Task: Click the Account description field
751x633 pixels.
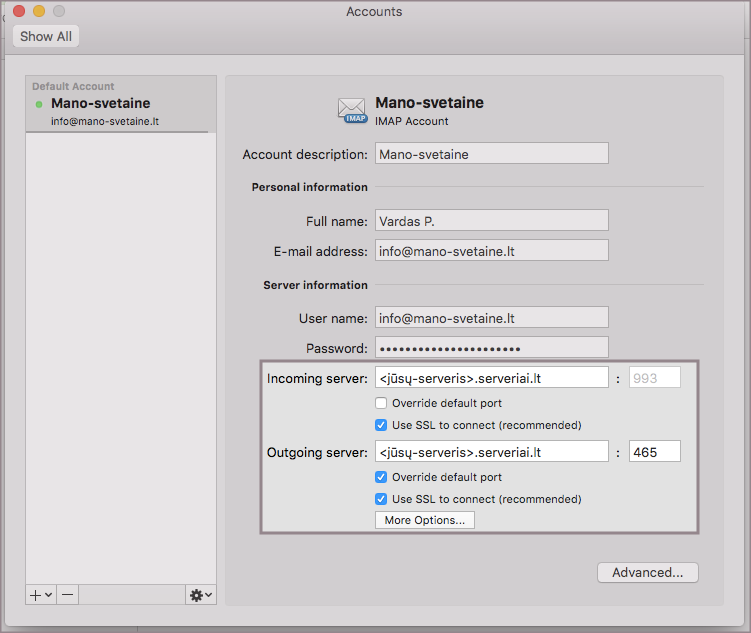Action: coord(491,154)
